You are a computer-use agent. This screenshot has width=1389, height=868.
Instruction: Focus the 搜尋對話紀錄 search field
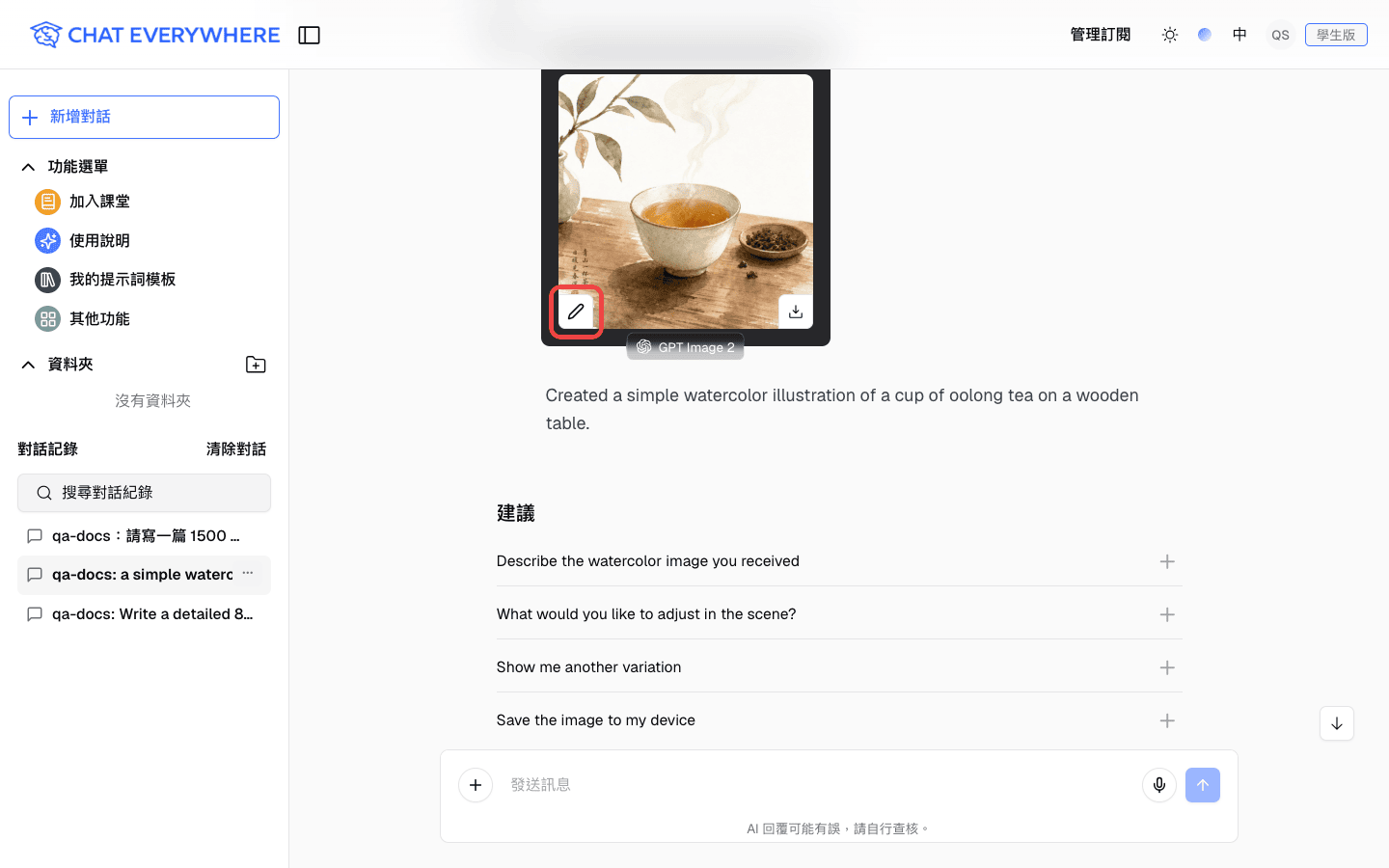click(145, 493)
